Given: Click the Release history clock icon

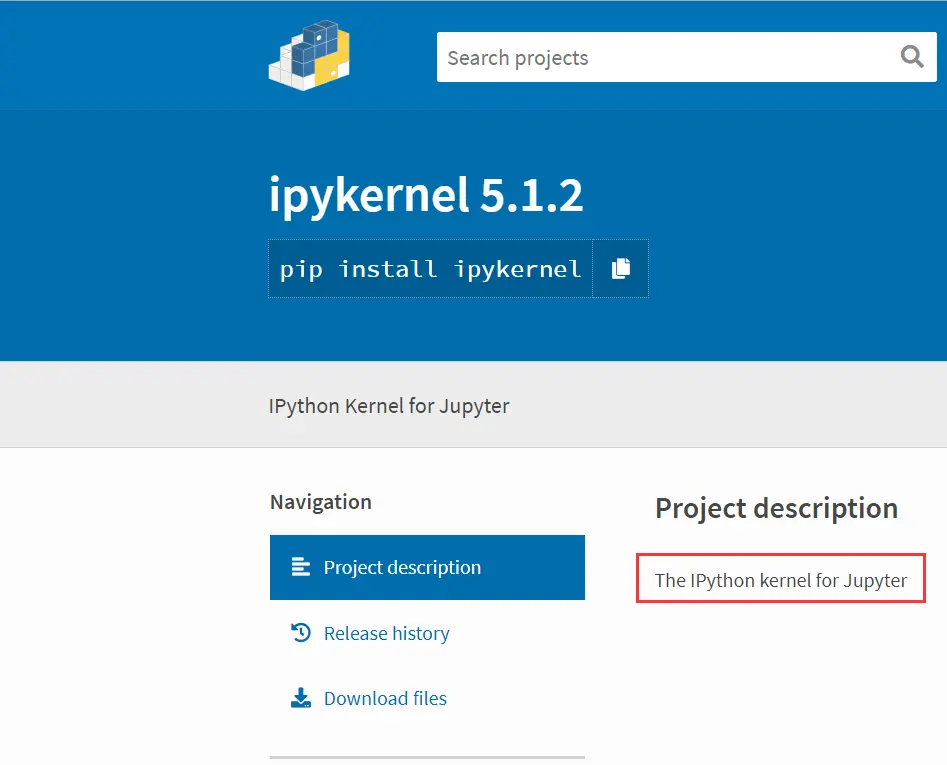Looking at the screenshot, I should coord(301,633).
